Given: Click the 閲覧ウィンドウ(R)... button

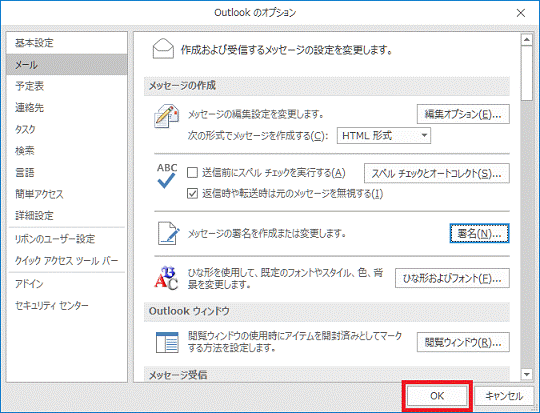Looking at the screenshot, I should click(463, 342).
